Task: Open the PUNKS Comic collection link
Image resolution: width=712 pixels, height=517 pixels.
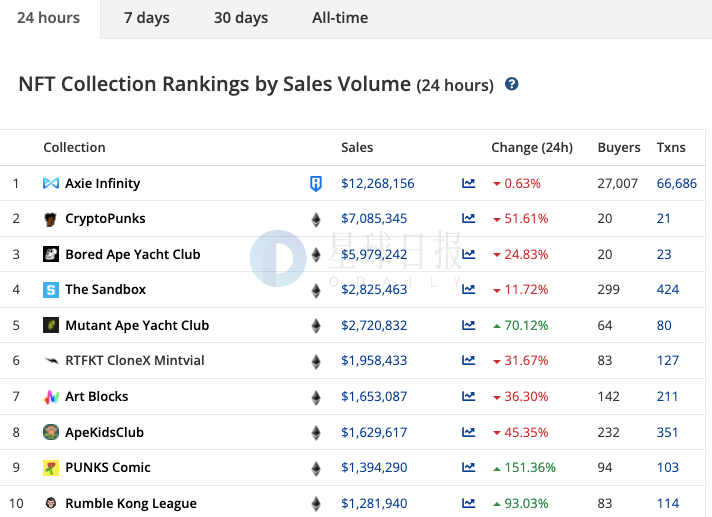Action: point(108,468)
